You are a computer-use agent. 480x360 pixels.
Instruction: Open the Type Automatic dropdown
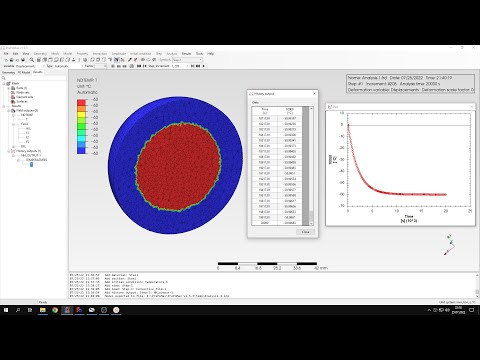[68, 66]
